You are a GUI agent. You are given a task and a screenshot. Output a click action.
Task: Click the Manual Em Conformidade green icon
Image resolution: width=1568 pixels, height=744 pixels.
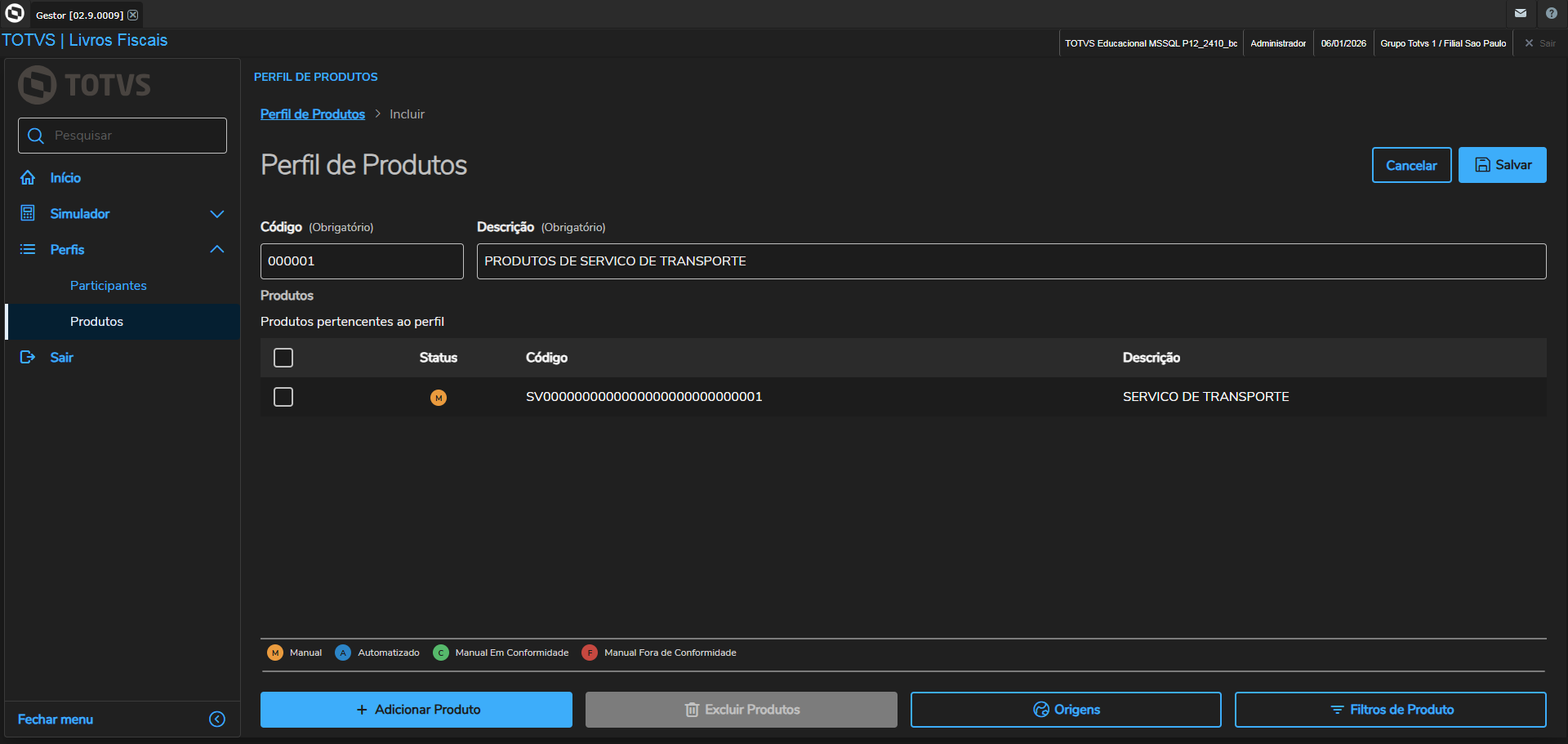click(441, 653)
